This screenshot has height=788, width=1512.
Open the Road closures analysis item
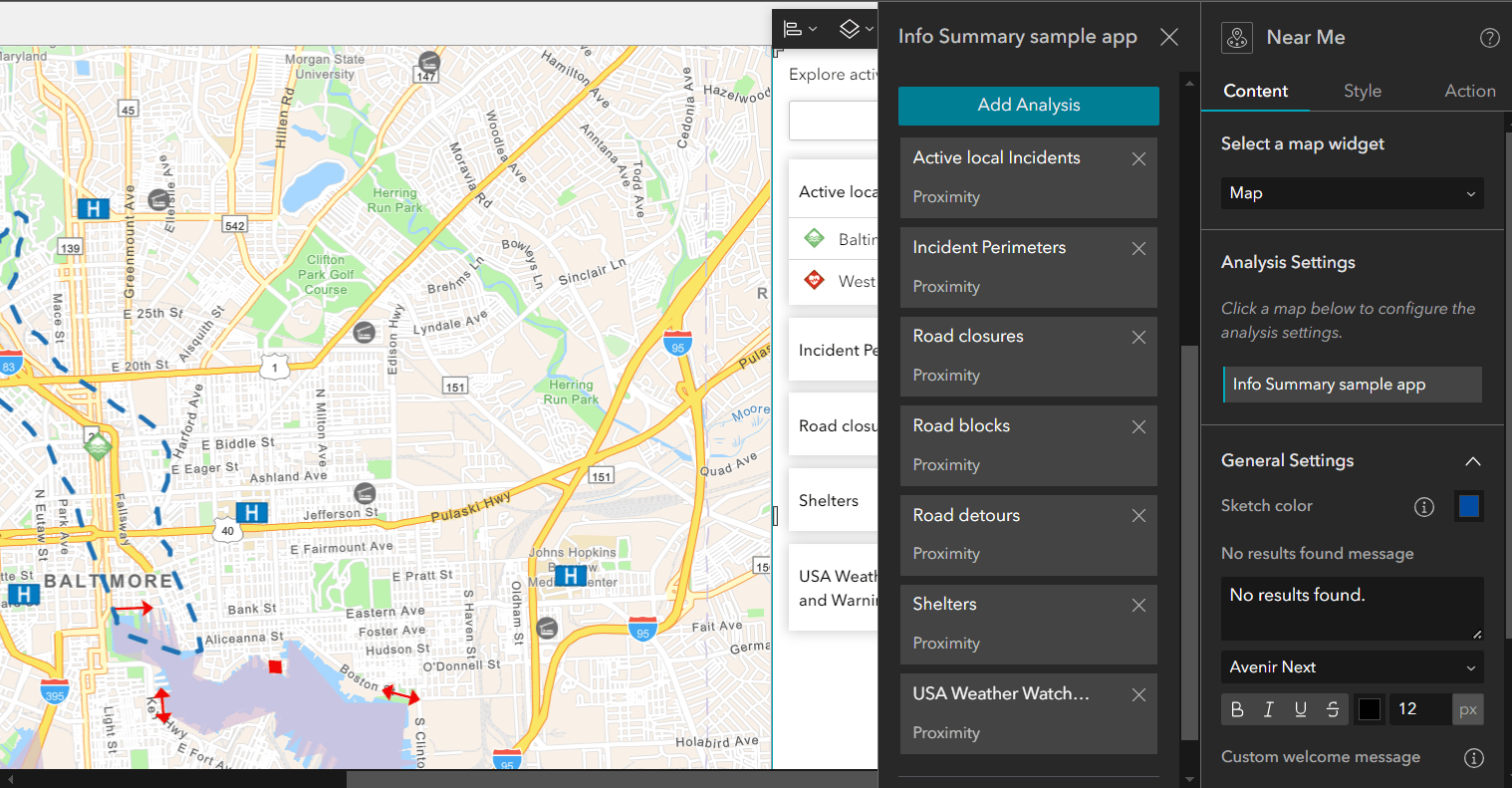tap(1028, 356)
